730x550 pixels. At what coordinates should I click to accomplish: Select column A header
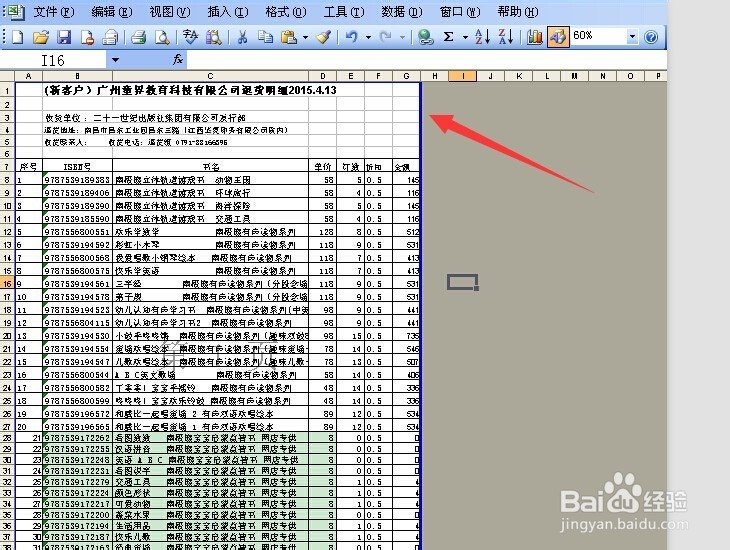pos(29,76)
